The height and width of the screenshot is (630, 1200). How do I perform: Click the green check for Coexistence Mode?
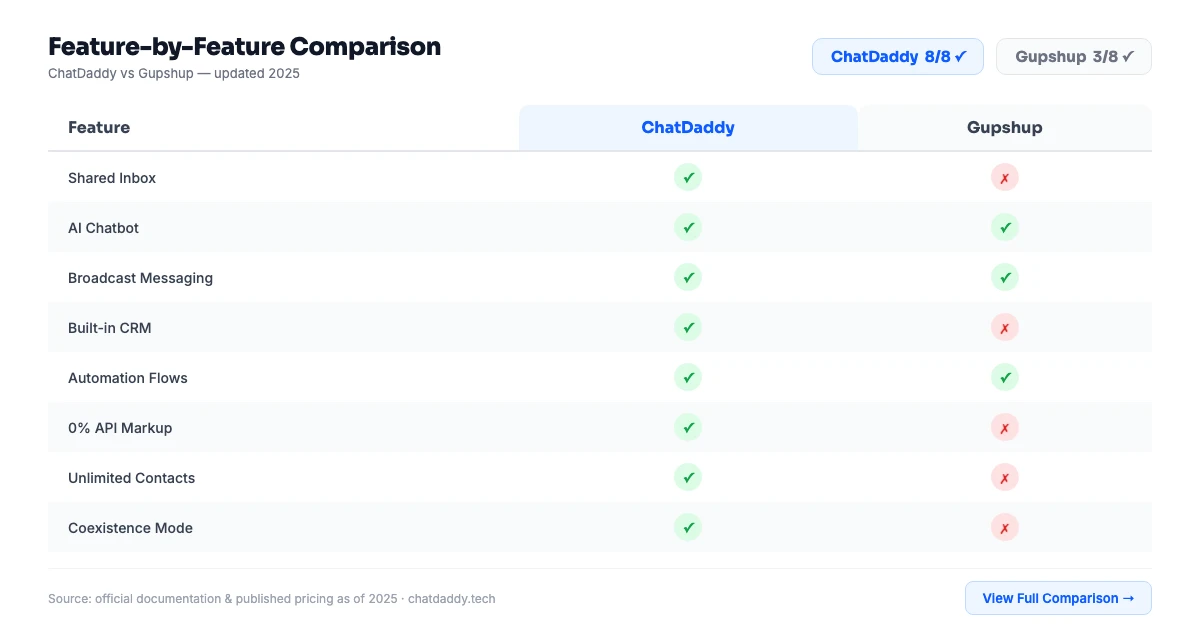(687, 527)
